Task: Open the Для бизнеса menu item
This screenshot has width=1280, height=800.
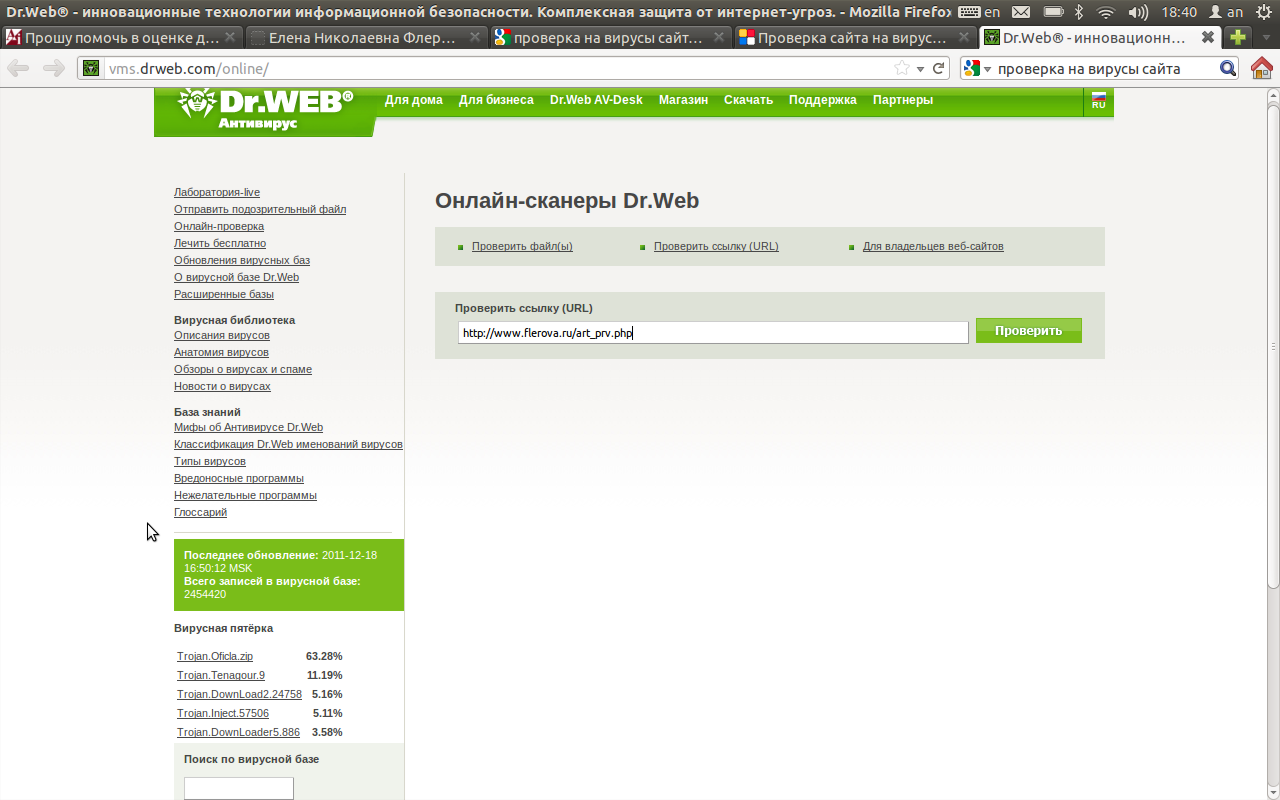Action: click(x=496, y=100)
